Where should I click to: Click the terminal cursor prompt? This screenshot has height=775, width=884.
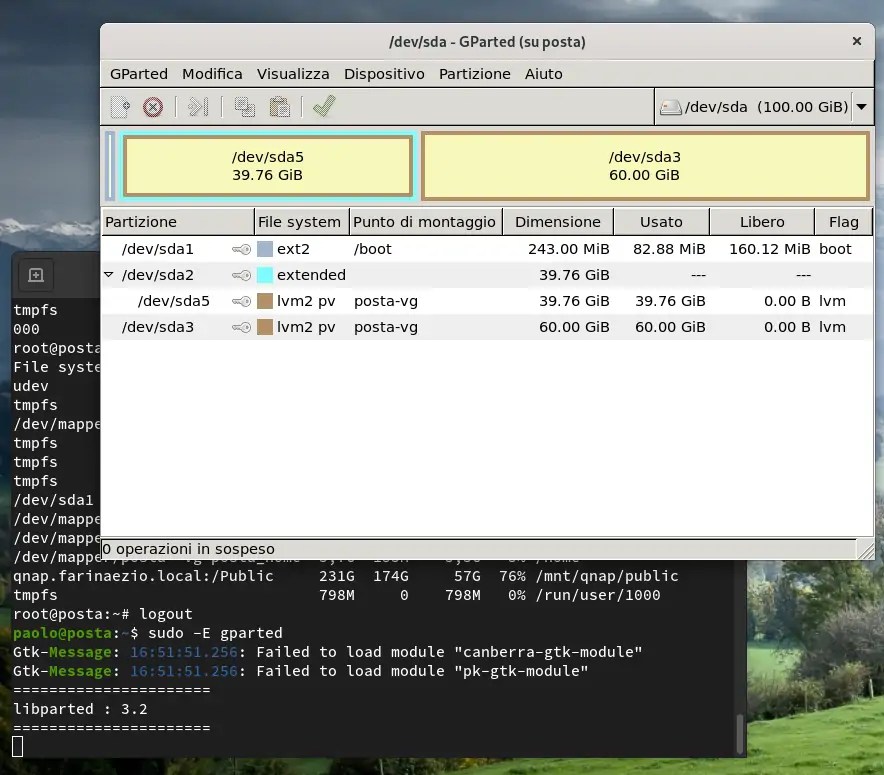[x=17, y=747]
